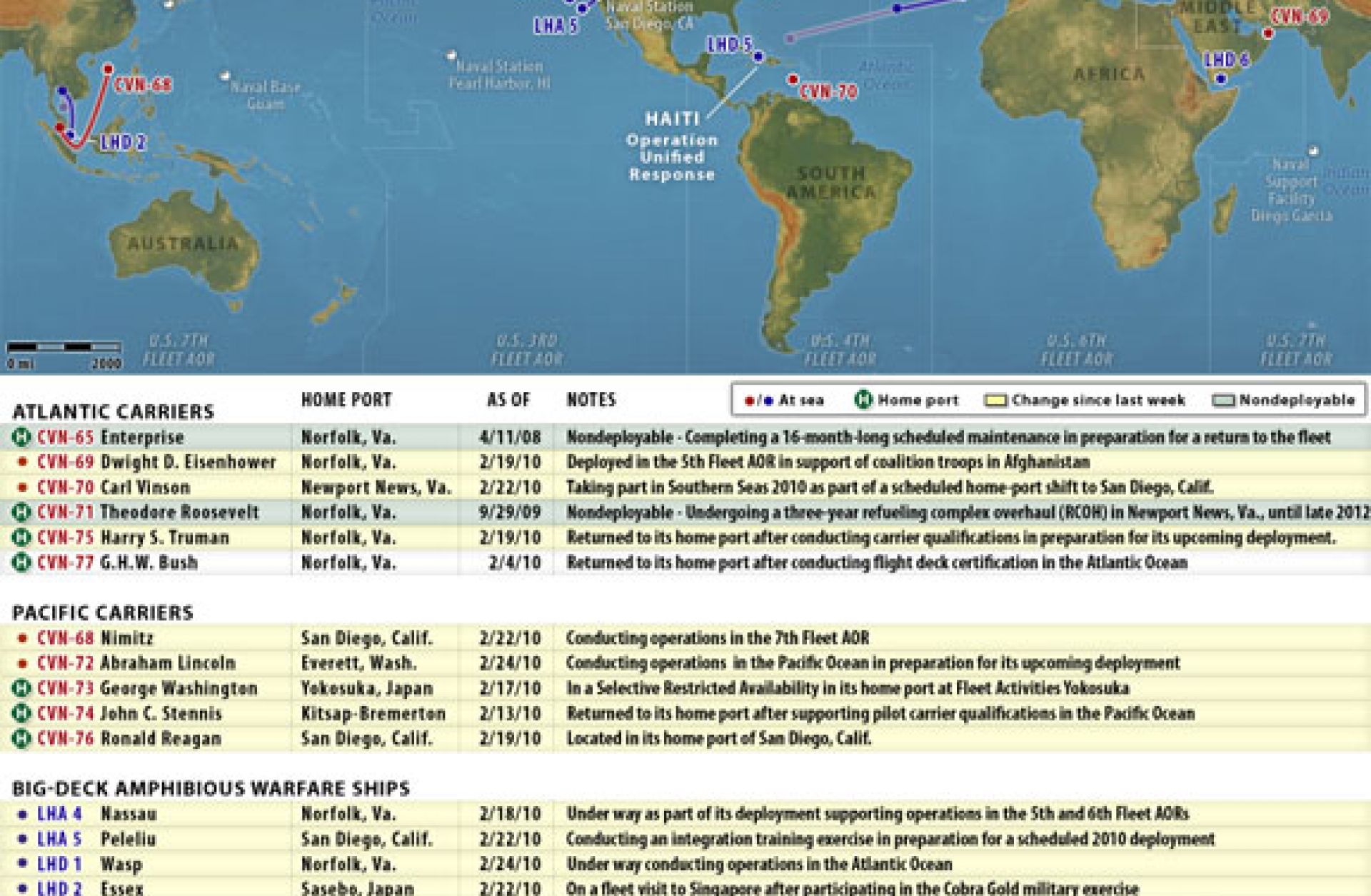Click the Naval Station Pearl Harbor map marker
Viewport: 1371px width, 896px height.
point(451,55)
